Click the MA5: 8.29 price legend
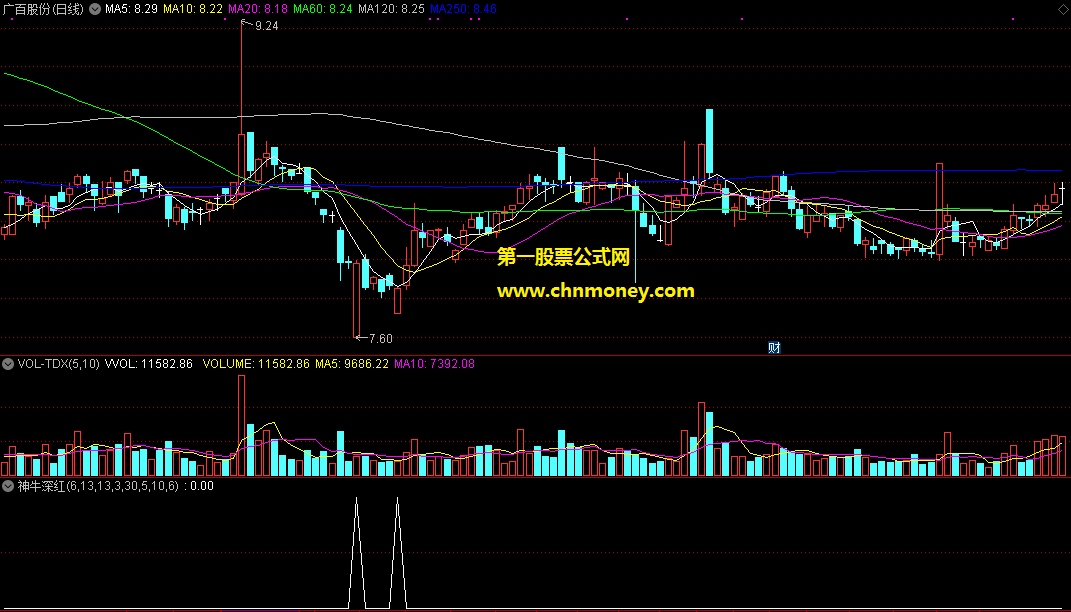Screen dimensions: 1071x612 point(131,9)
